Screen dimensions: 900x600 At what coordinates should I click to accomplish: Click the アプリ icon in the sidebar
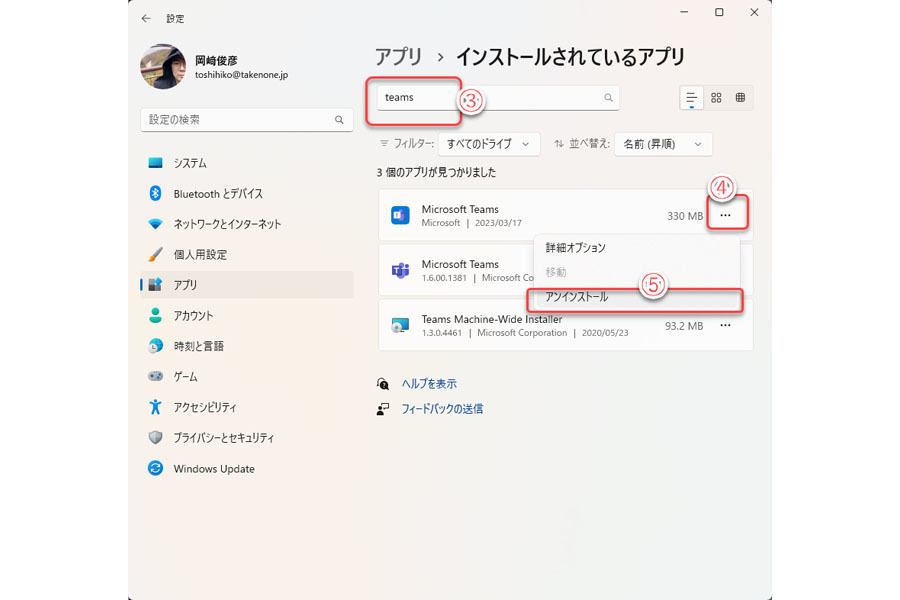(x=156, y=285)
